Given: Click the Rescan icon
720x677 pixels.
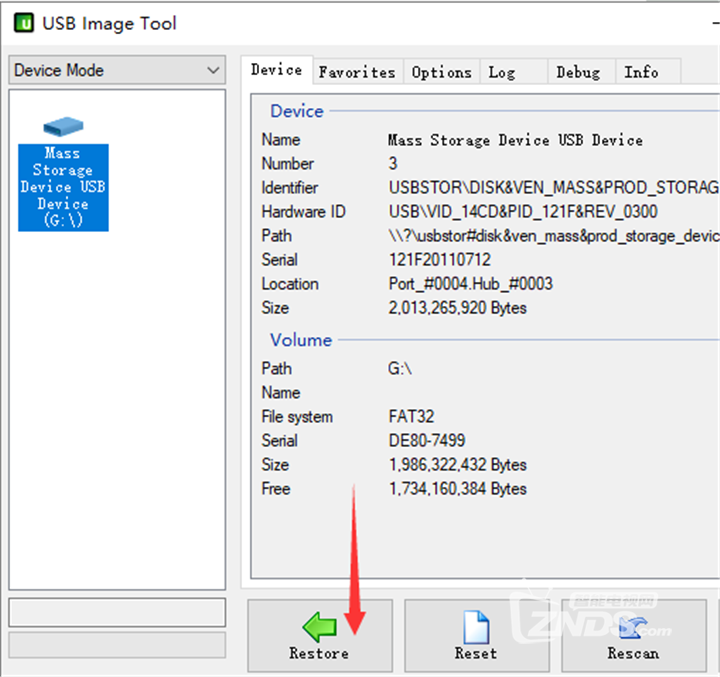Looking at the screenshot, I should (x=633, y=627).
